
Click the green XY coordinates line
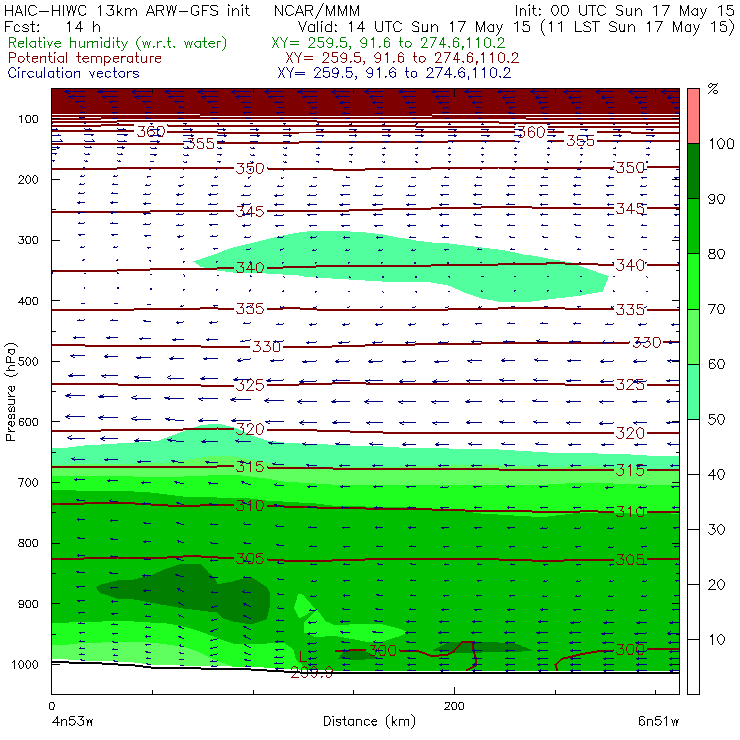388,43
